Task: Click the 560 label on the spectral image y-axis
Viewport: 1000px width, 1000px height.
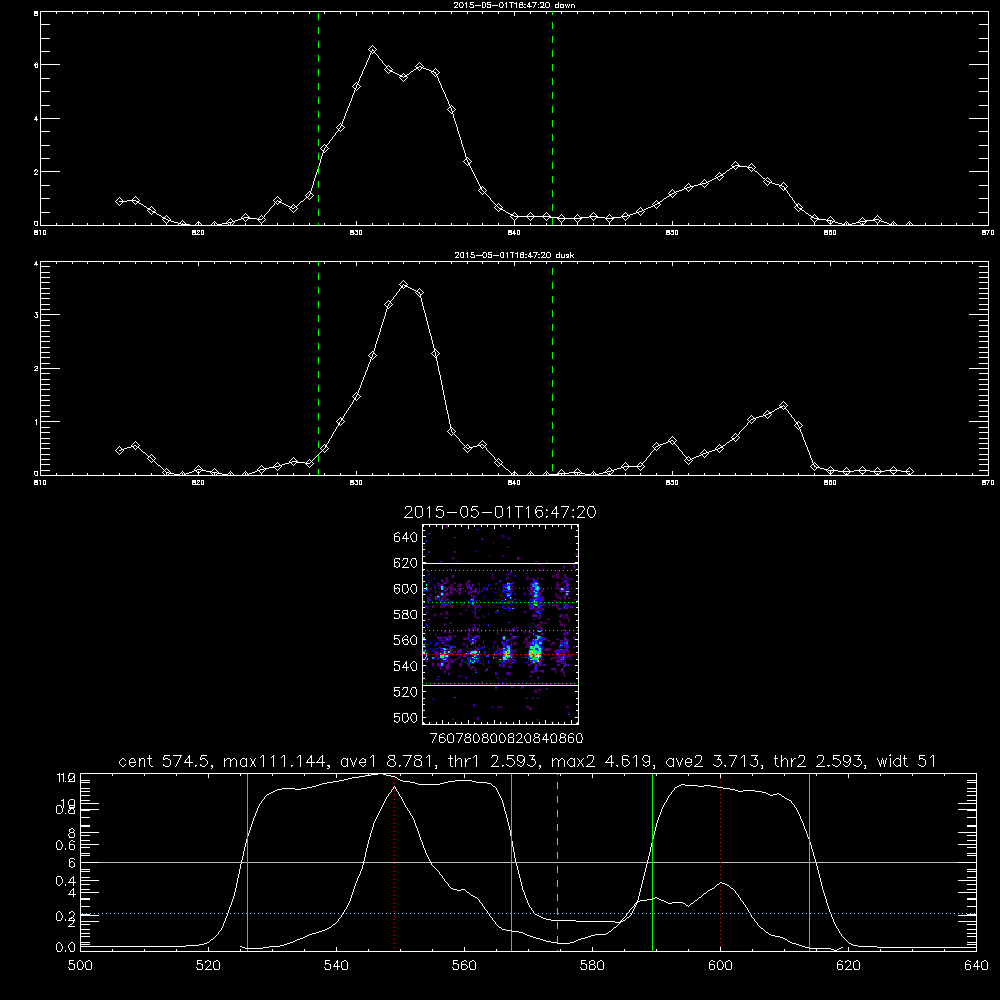Action: [406, 640]
